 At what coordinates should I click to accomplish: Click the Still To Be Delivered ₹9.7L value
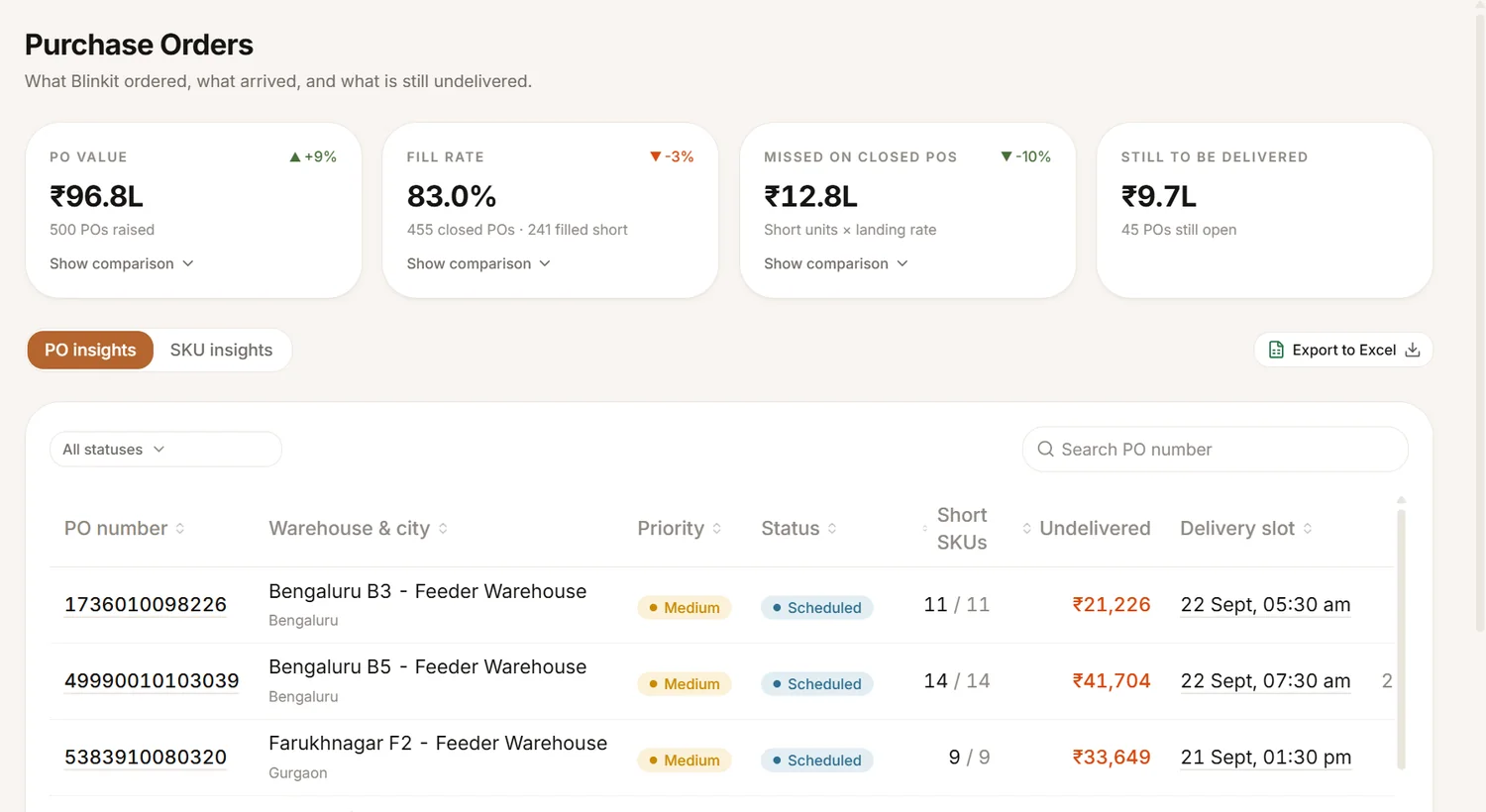pyautogui.click(x=1158, y=196)
